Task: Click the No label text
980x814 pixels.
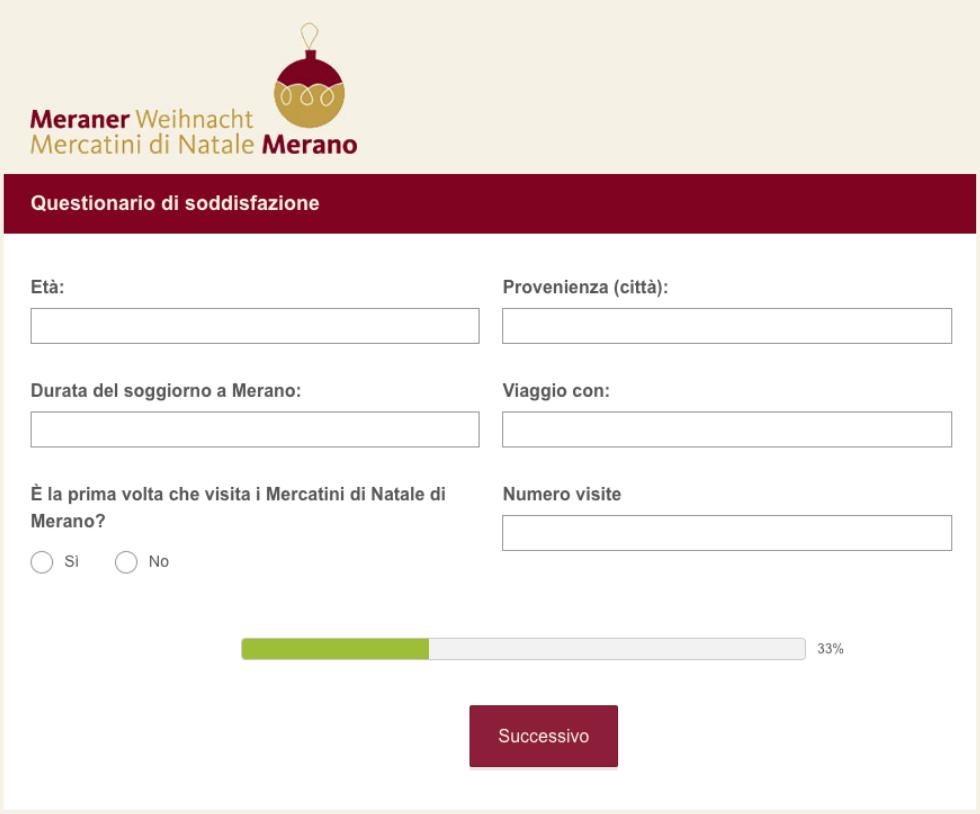Action: 159,561
